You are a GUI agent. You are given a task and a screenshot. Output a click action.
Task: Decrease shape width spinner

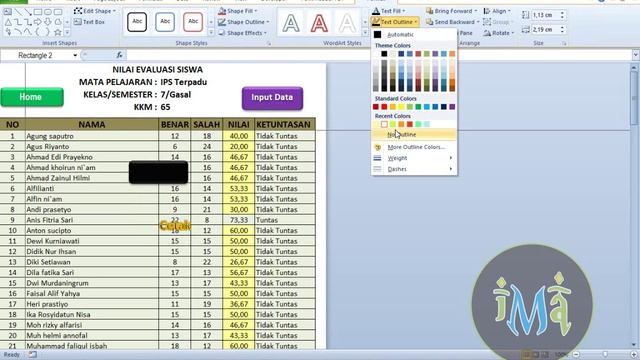[562, 32]
